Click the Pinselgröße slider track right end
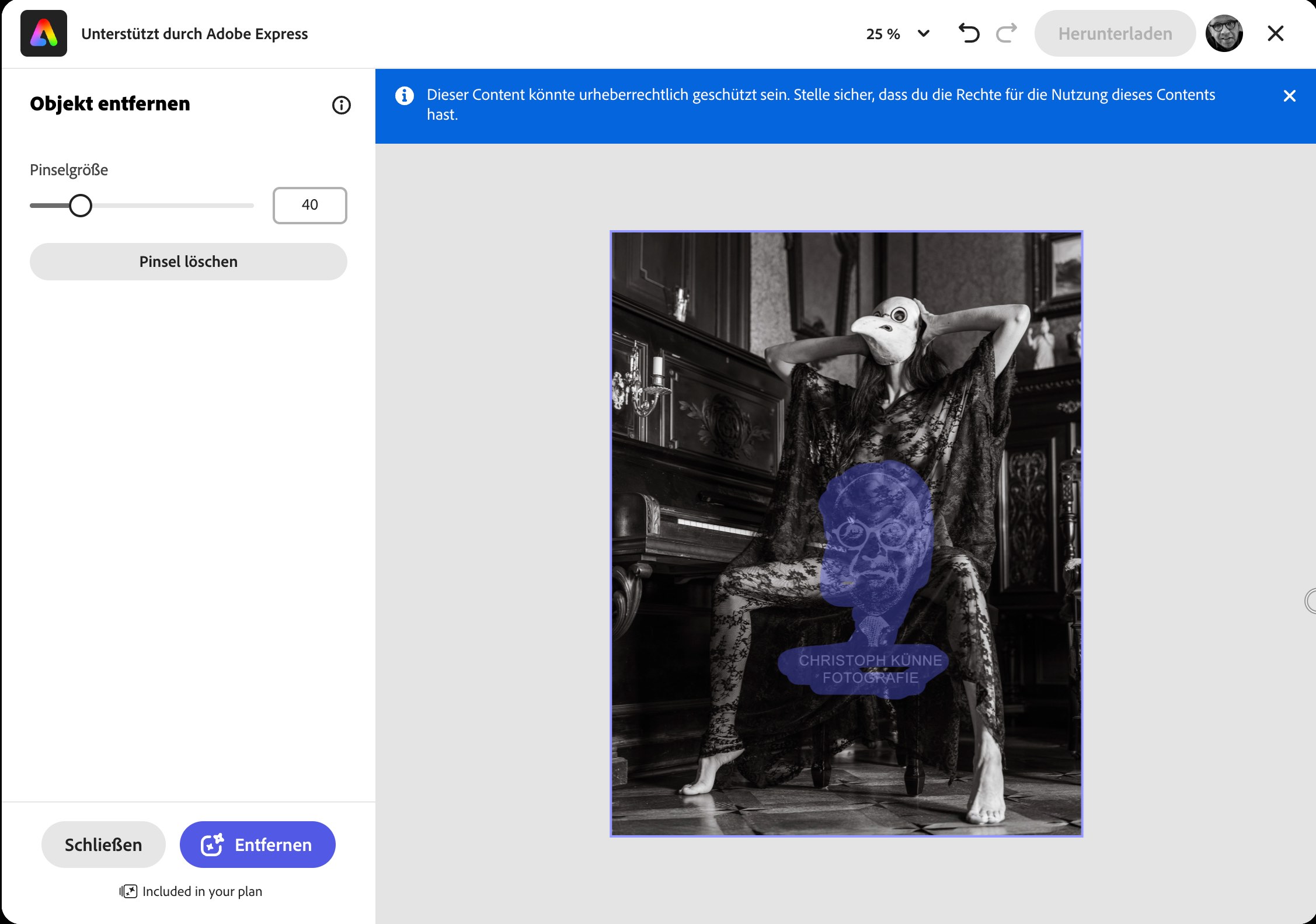The width and height of the screenshot is (1316, 924). click(x=250, y=206)
